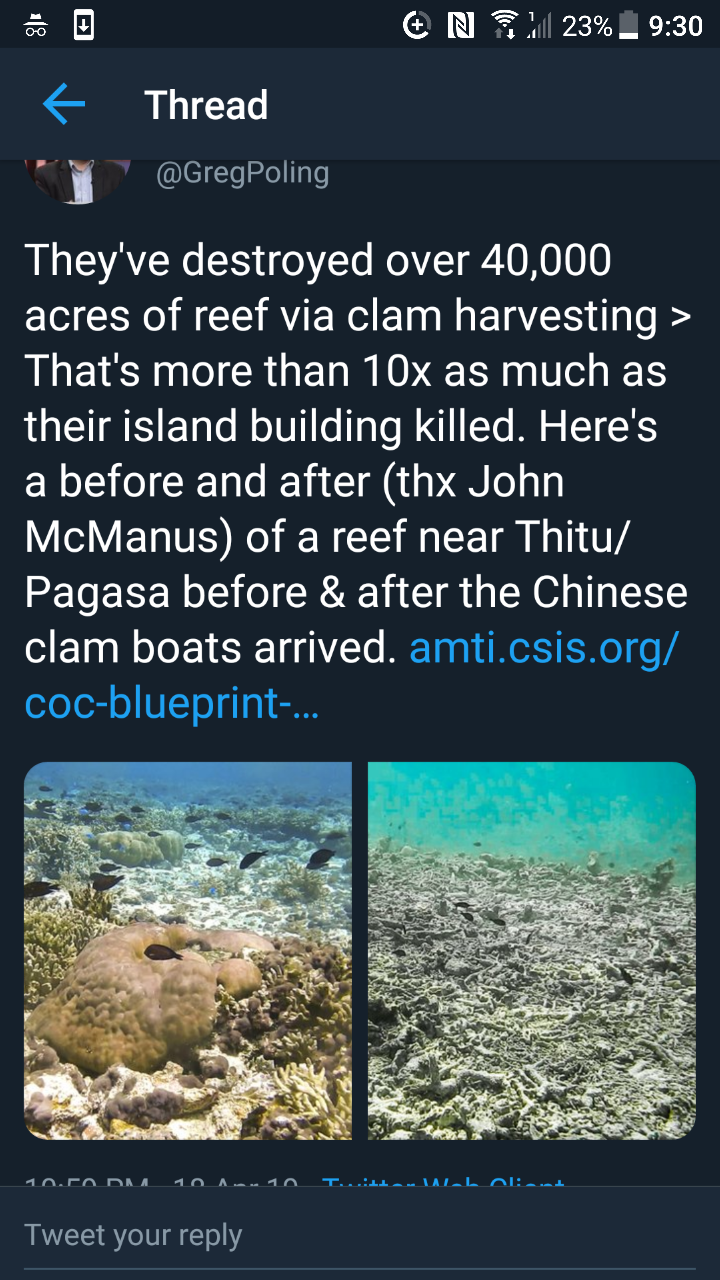Tap the Thread title in header

pyautogui.click(x=206, y=105)
